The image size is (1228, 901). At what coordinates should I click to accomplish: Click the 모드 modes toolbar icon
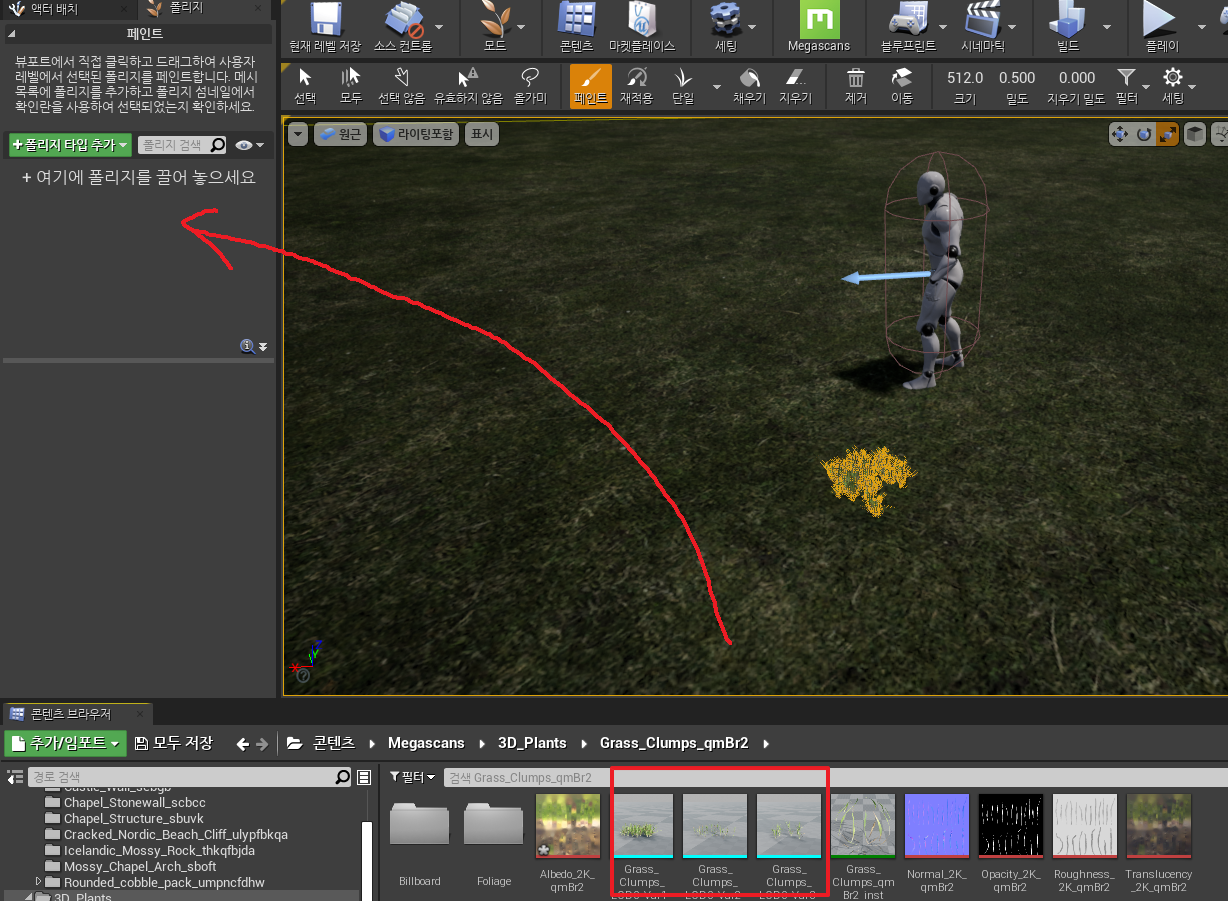pos(494,27)
